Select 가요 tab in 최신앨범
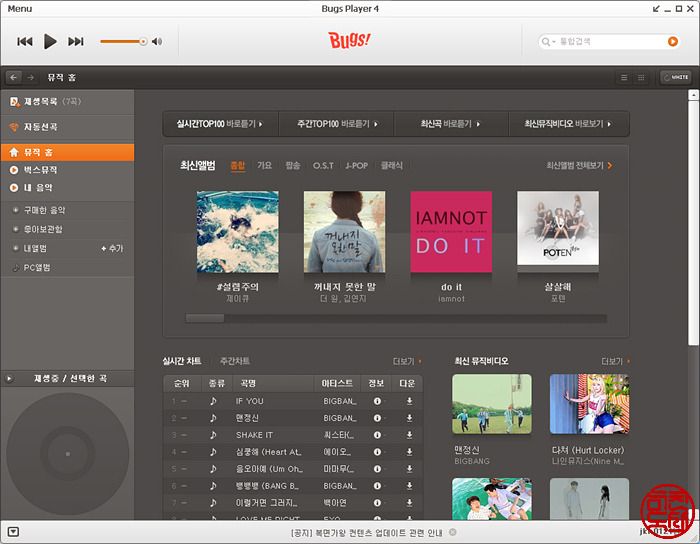The height and width of the screenshot is (544, 700). [264, 166]
